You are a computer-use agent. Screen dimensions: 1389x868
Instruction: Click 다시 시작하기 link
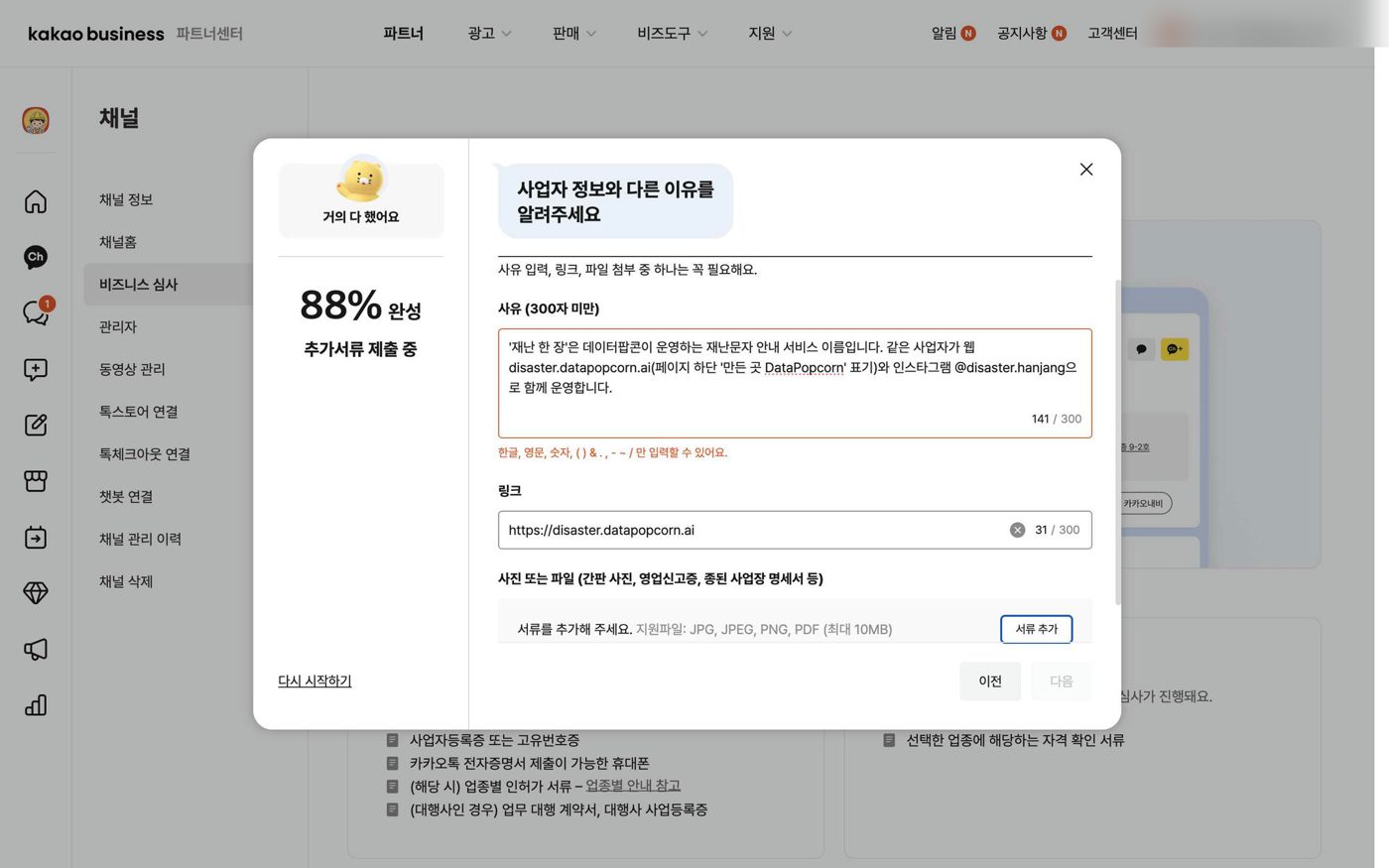point(315,681)
